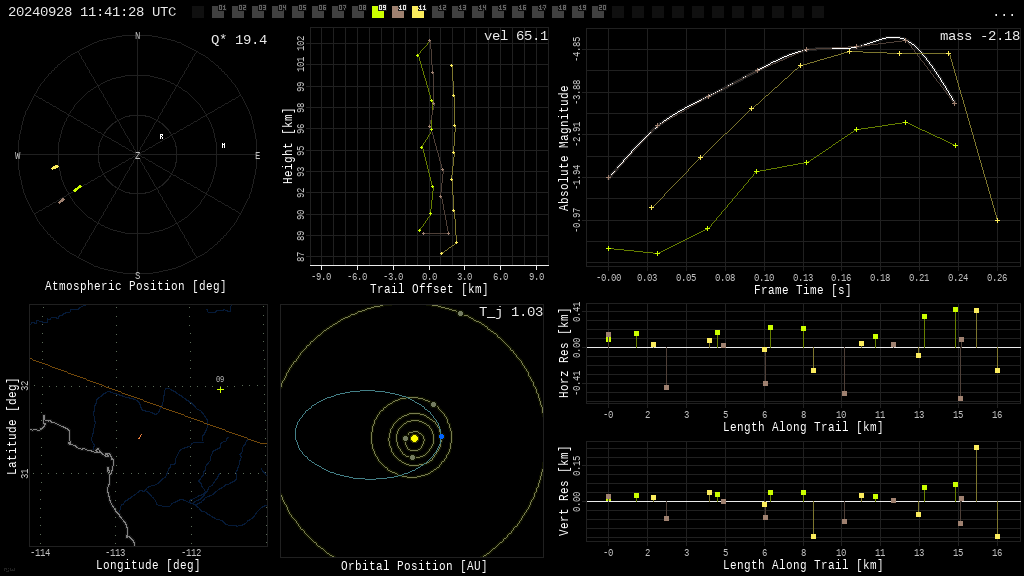Select station square 14 in top strip

[x=477, y=12]
